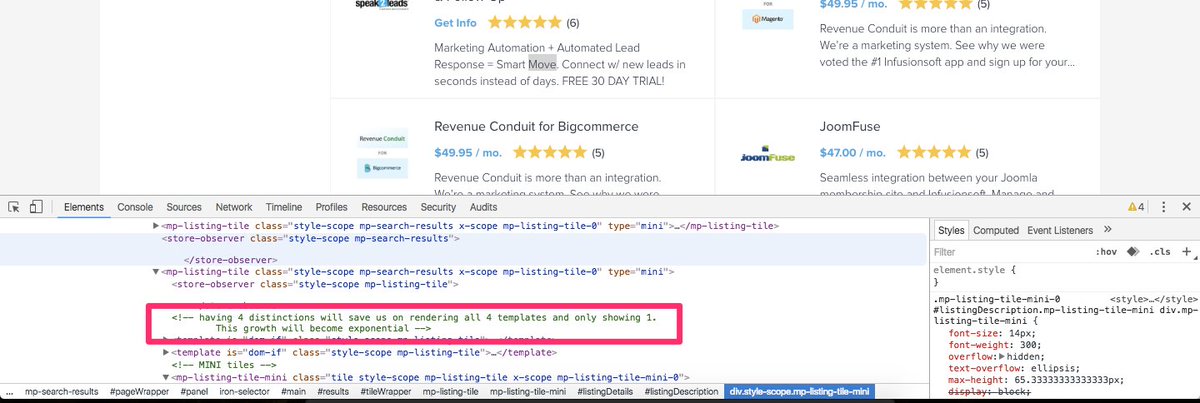Open DevTools three-dot customize menu

pyautogui.click(x=1164, y=207)
